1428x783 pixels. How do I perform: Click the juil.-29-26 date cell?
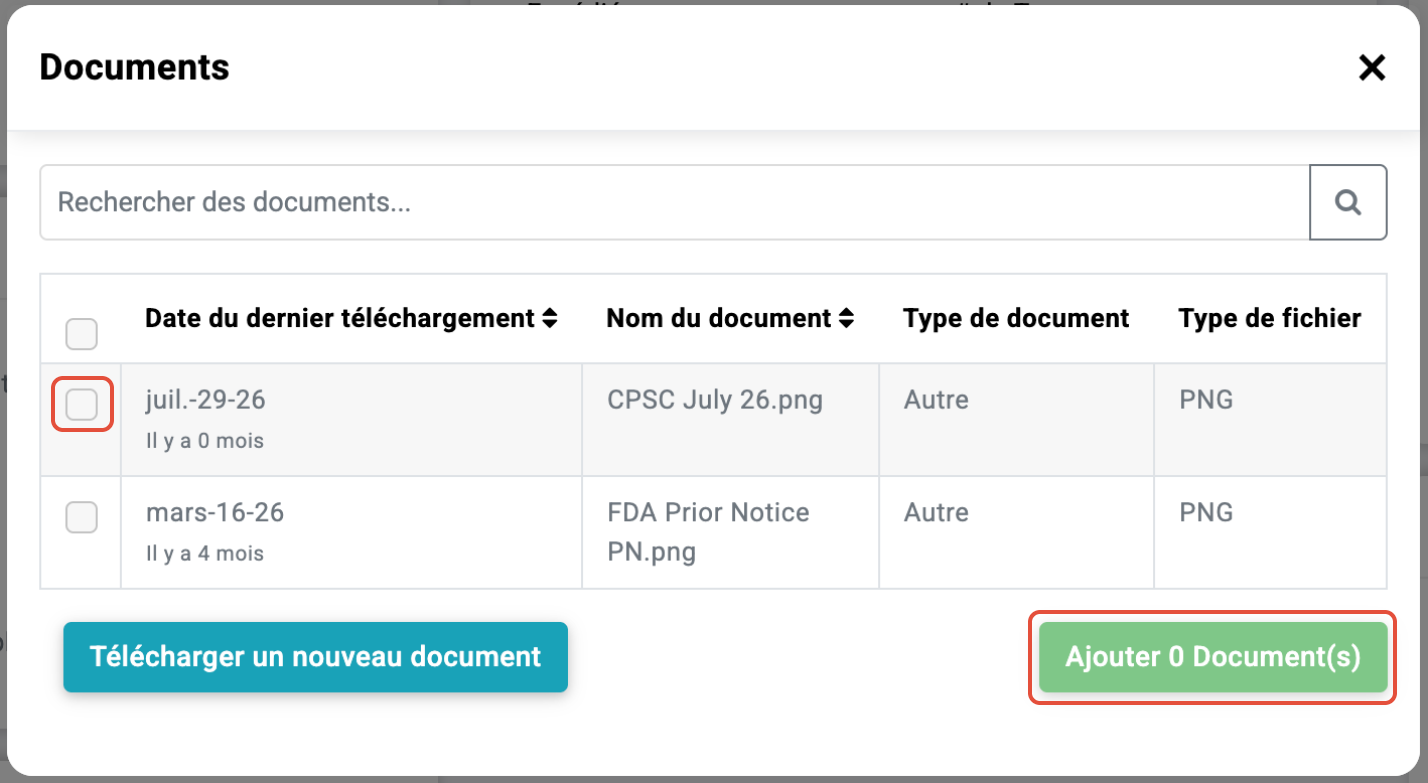click(206, 401)
